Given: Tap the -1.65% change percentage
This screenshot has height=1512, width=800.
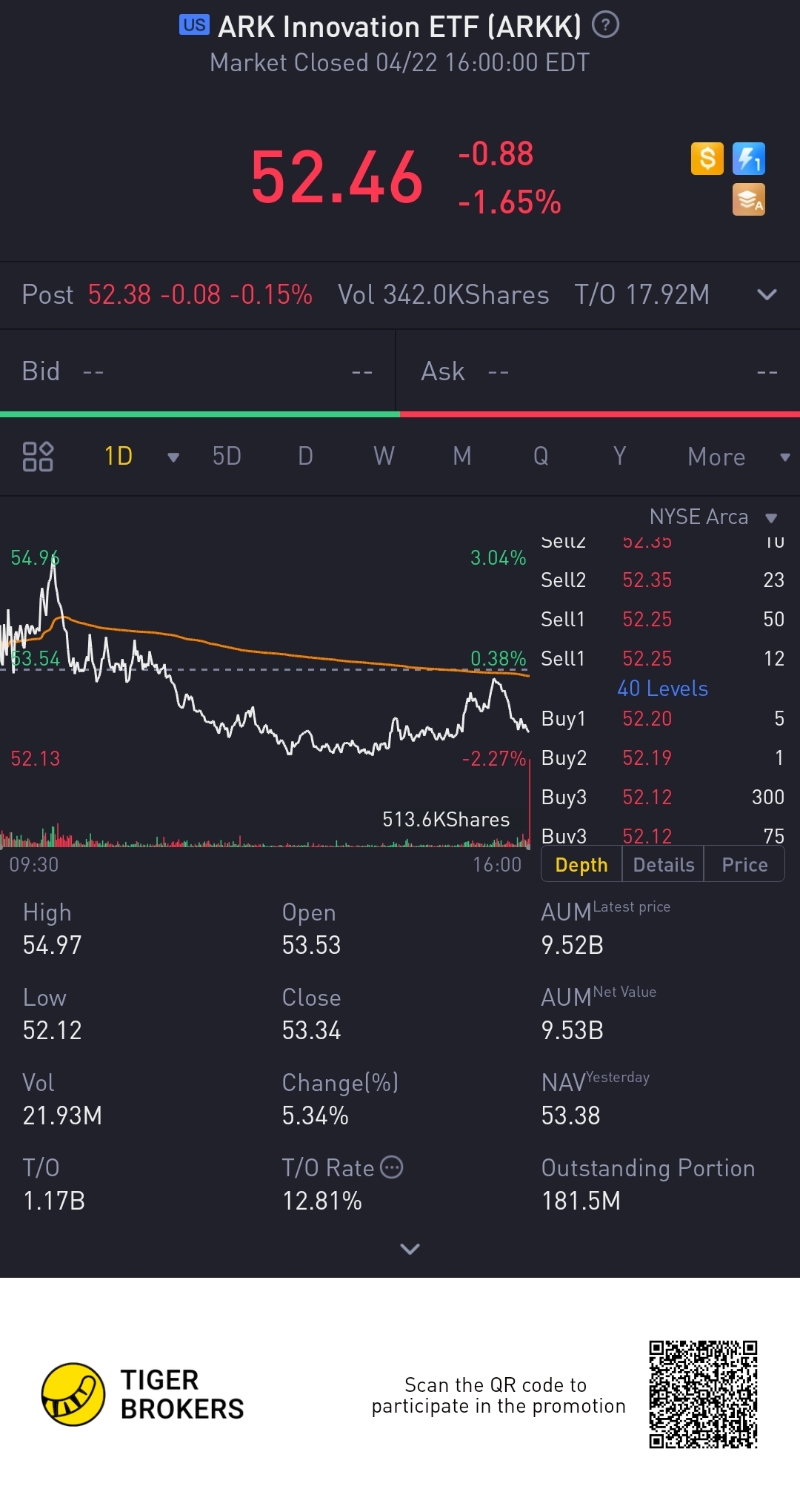Looking at the screenshot, I should [510, 202].
